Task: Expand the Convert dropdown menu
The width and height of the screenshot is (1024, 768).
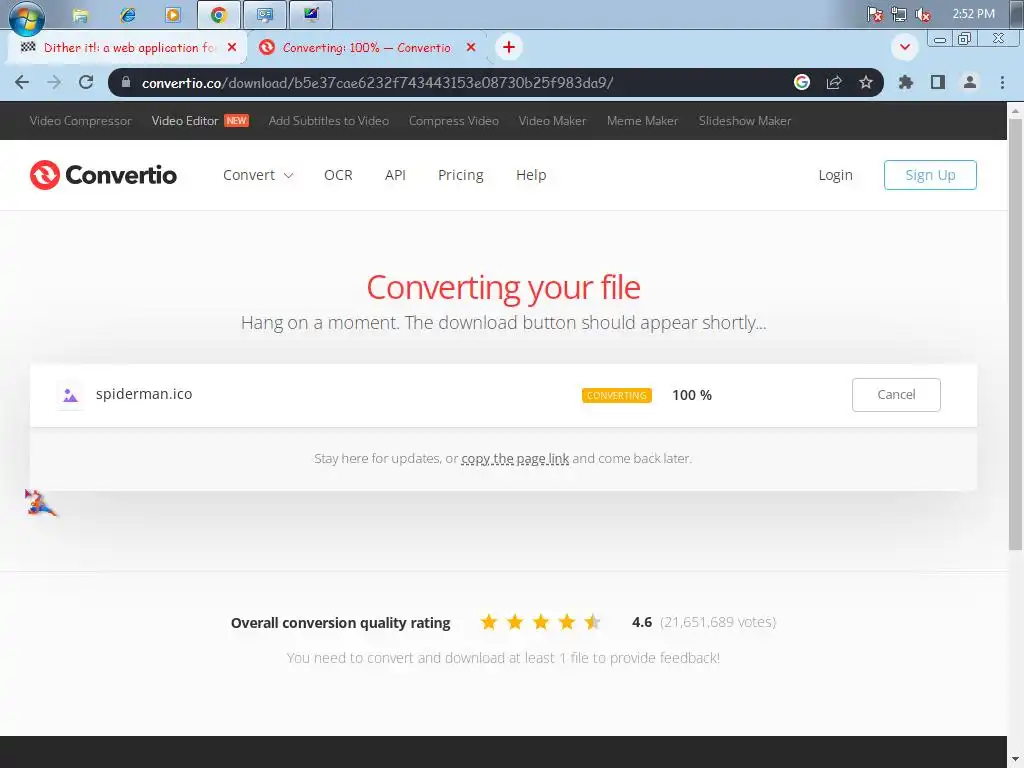Action: tap(258, 175)
